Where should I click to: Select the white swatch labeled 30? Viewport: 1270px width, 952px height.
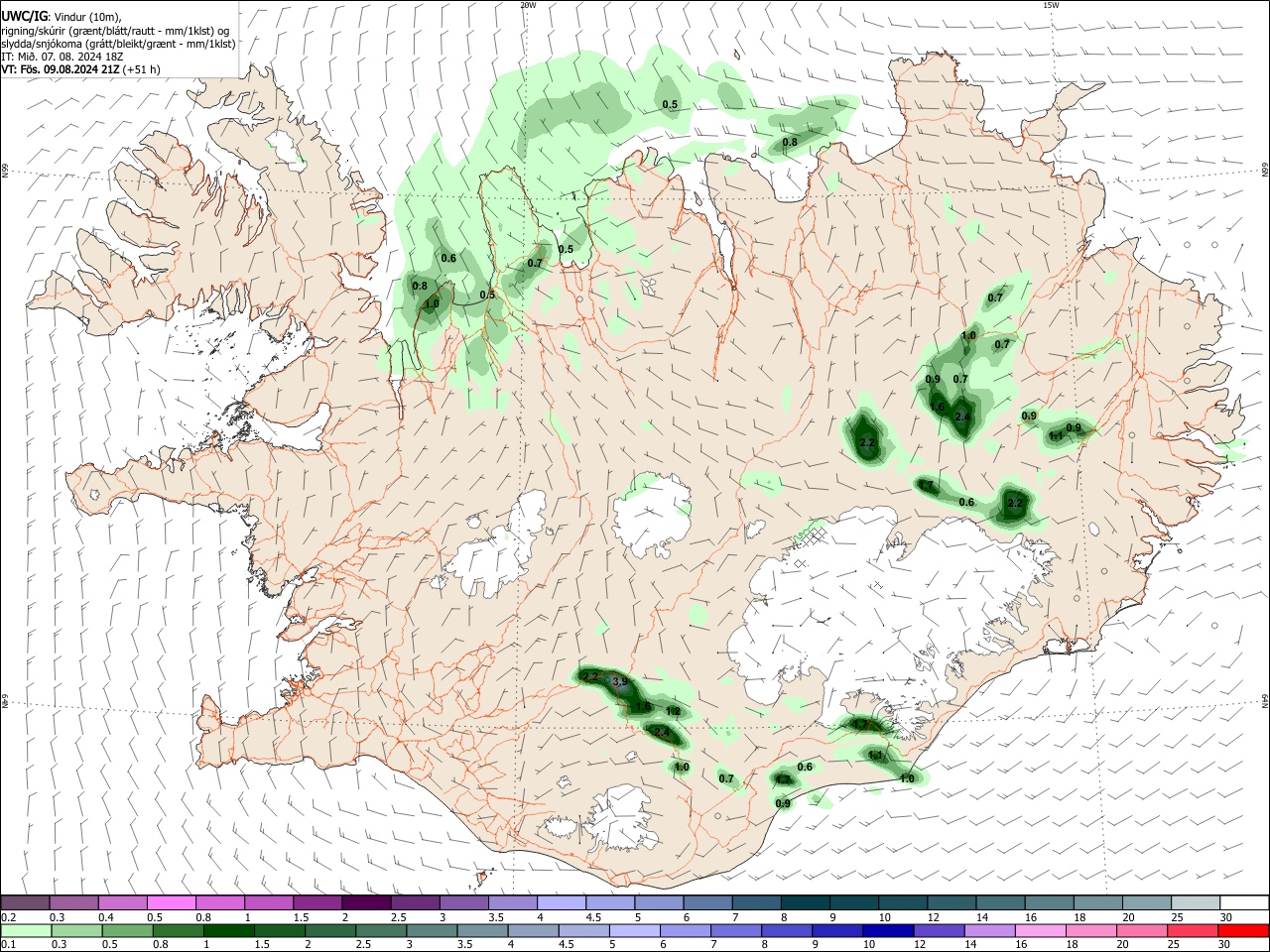pos(1244,902)
